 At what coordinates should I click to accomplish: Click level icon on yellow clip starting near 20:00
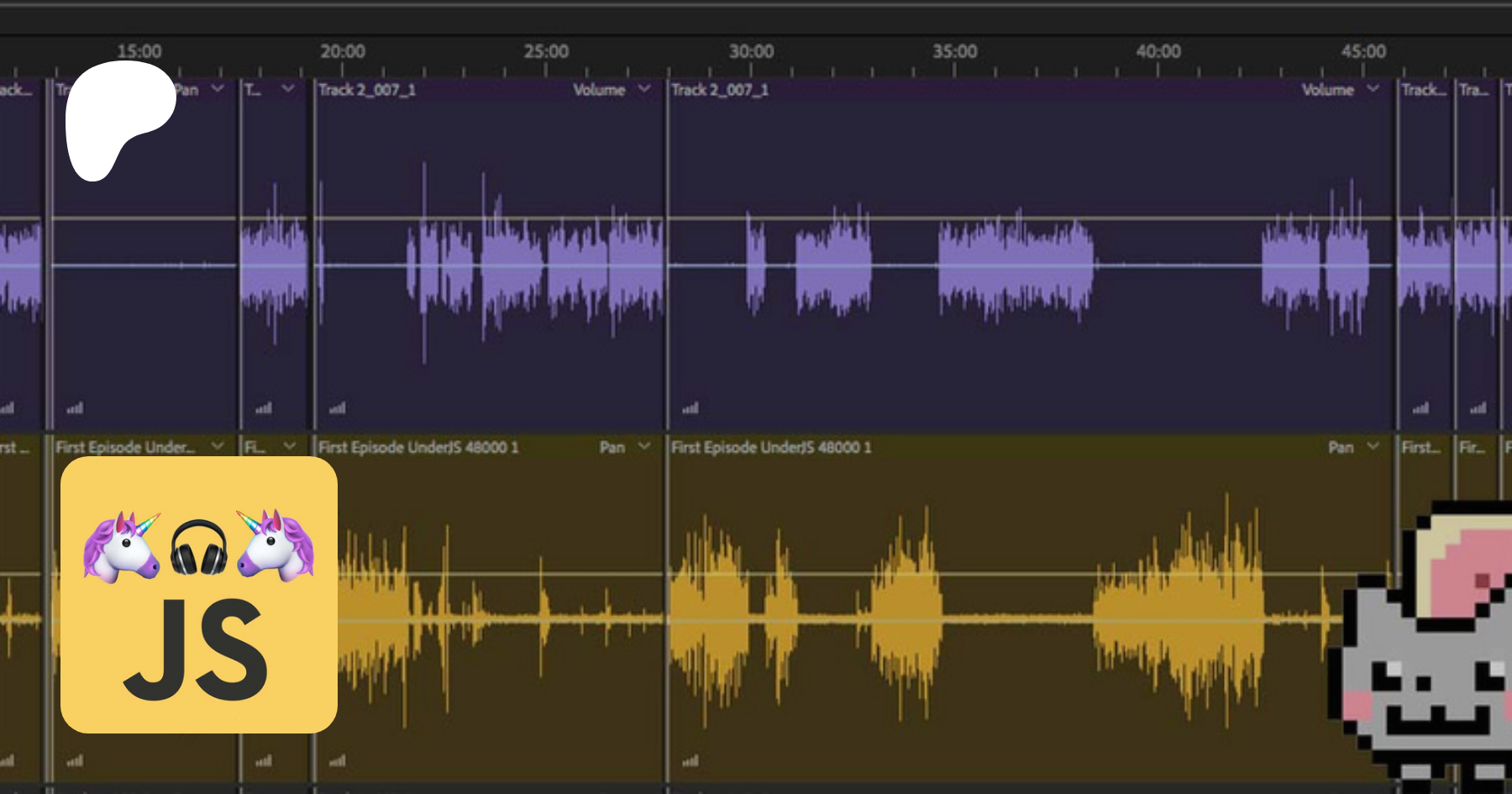pyautogui.click(x=338, y=761)
